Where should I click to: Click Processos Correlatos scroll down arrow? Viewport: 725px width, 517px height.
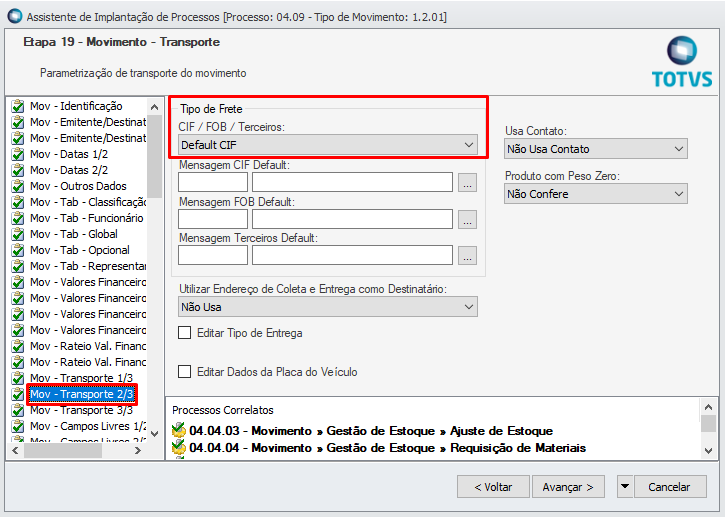(708, 450)
